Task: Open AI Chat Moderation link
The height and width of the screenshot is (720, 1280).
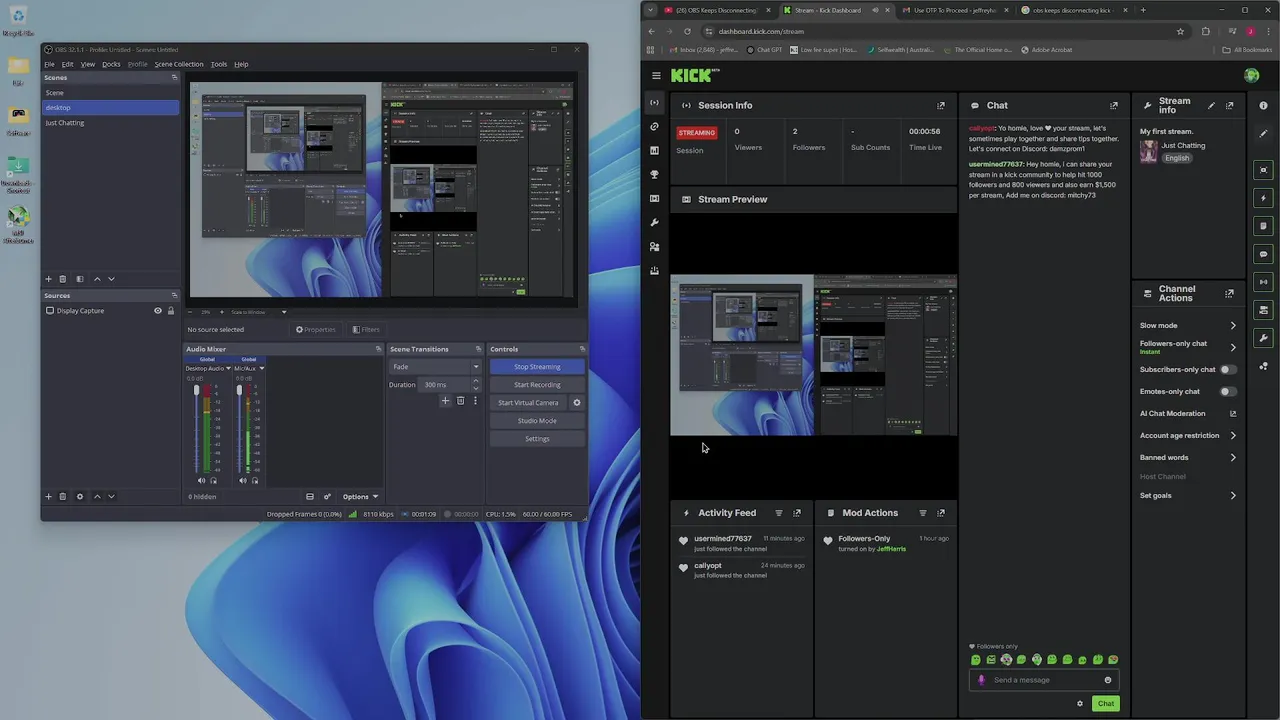Action: pos(1188,414)
